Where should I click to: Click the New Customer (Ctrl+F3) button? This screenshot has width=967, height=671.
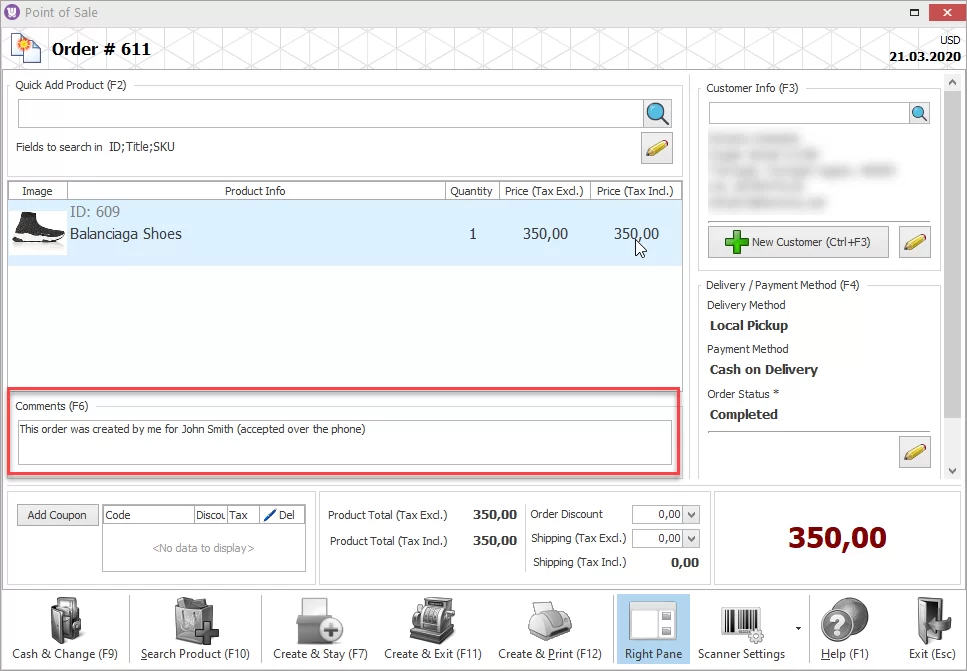[x=797, y=241]
